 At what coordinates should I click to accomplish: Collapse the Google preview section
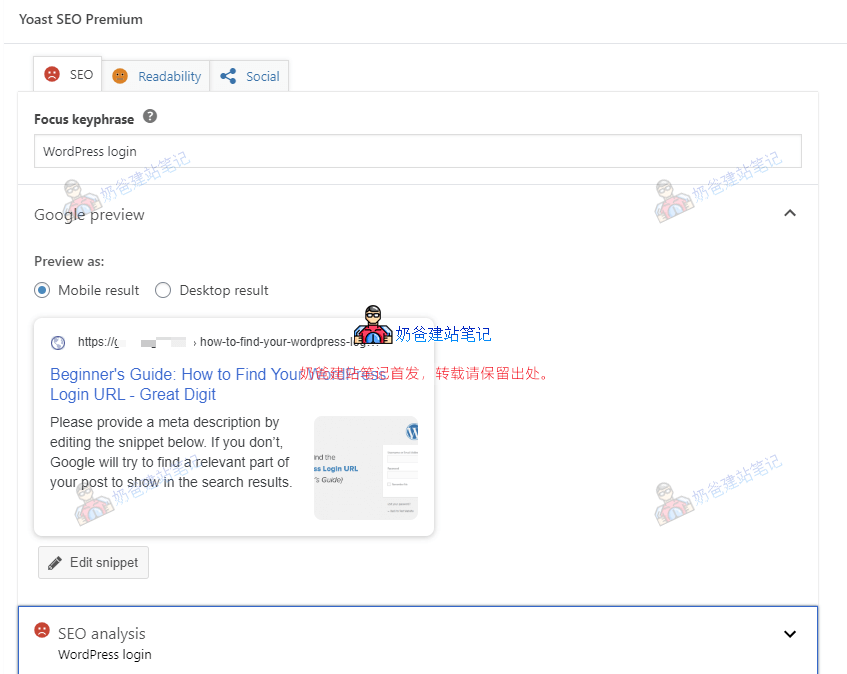tap(790, 213)
